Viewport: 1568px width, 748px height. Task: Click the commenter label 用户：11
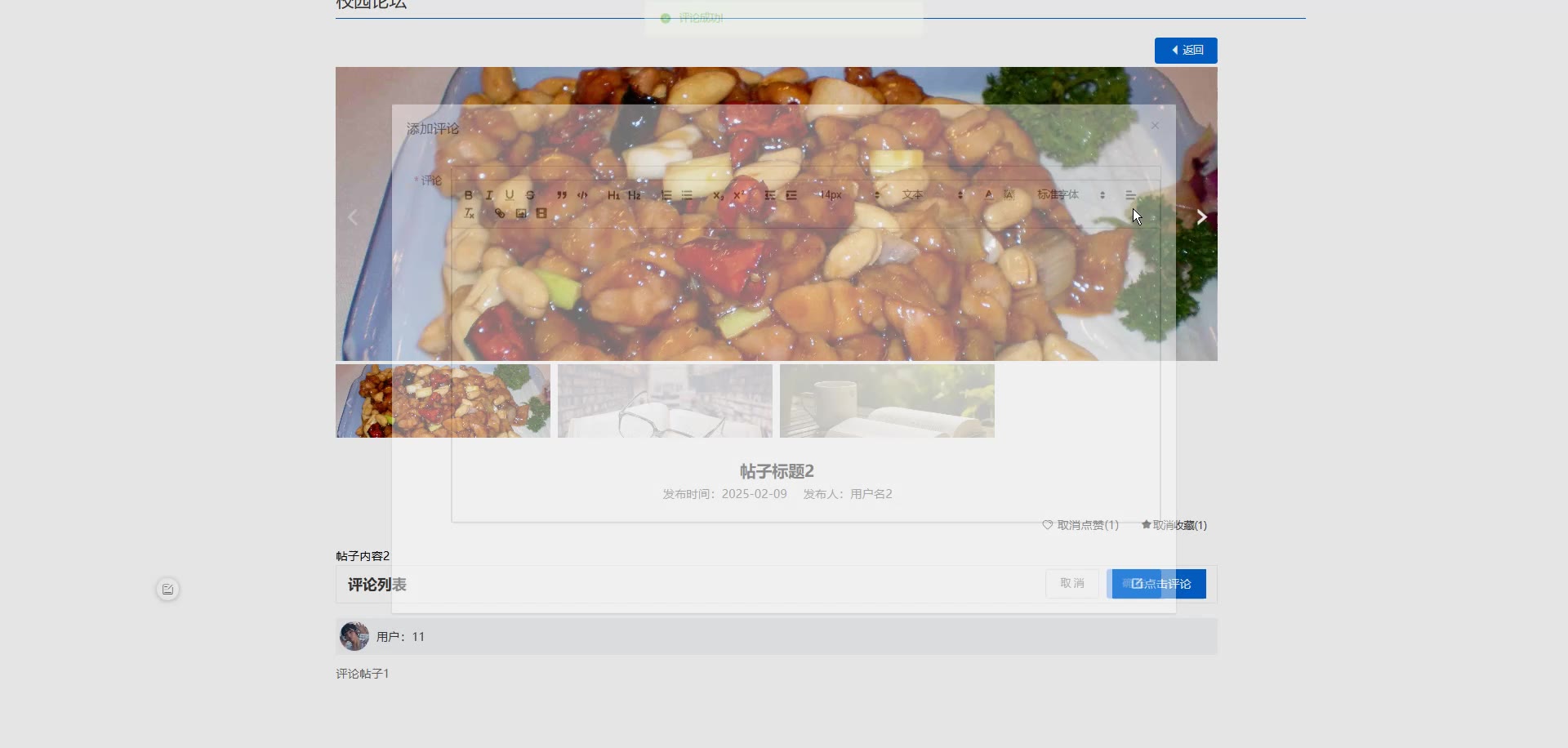(x=400, y=637)
